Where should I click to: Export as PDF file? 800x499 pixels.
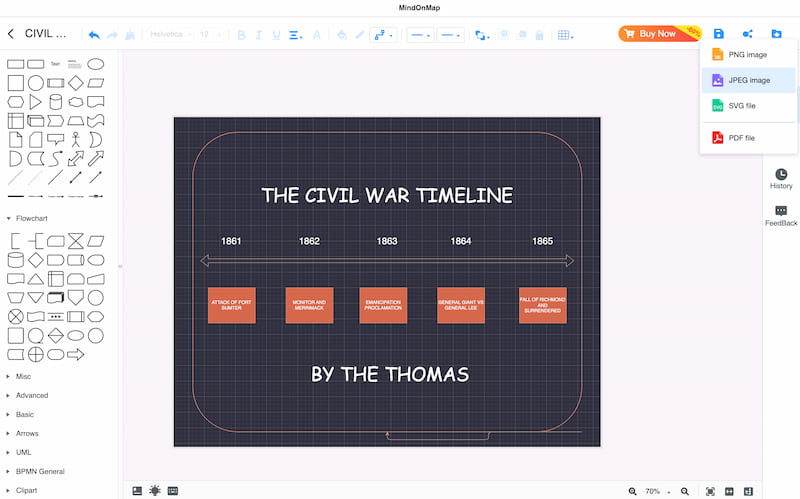pos(748,138)
